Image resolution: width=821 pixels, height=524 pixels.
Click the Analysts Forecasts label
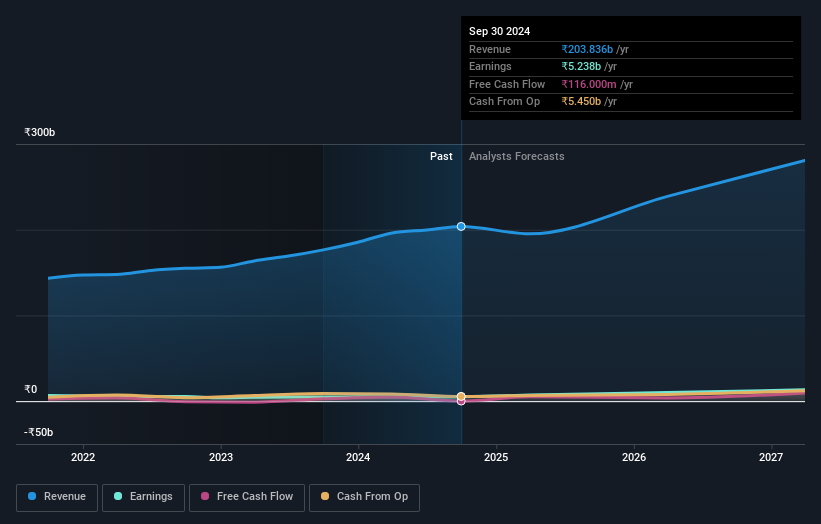coord(516,156)
